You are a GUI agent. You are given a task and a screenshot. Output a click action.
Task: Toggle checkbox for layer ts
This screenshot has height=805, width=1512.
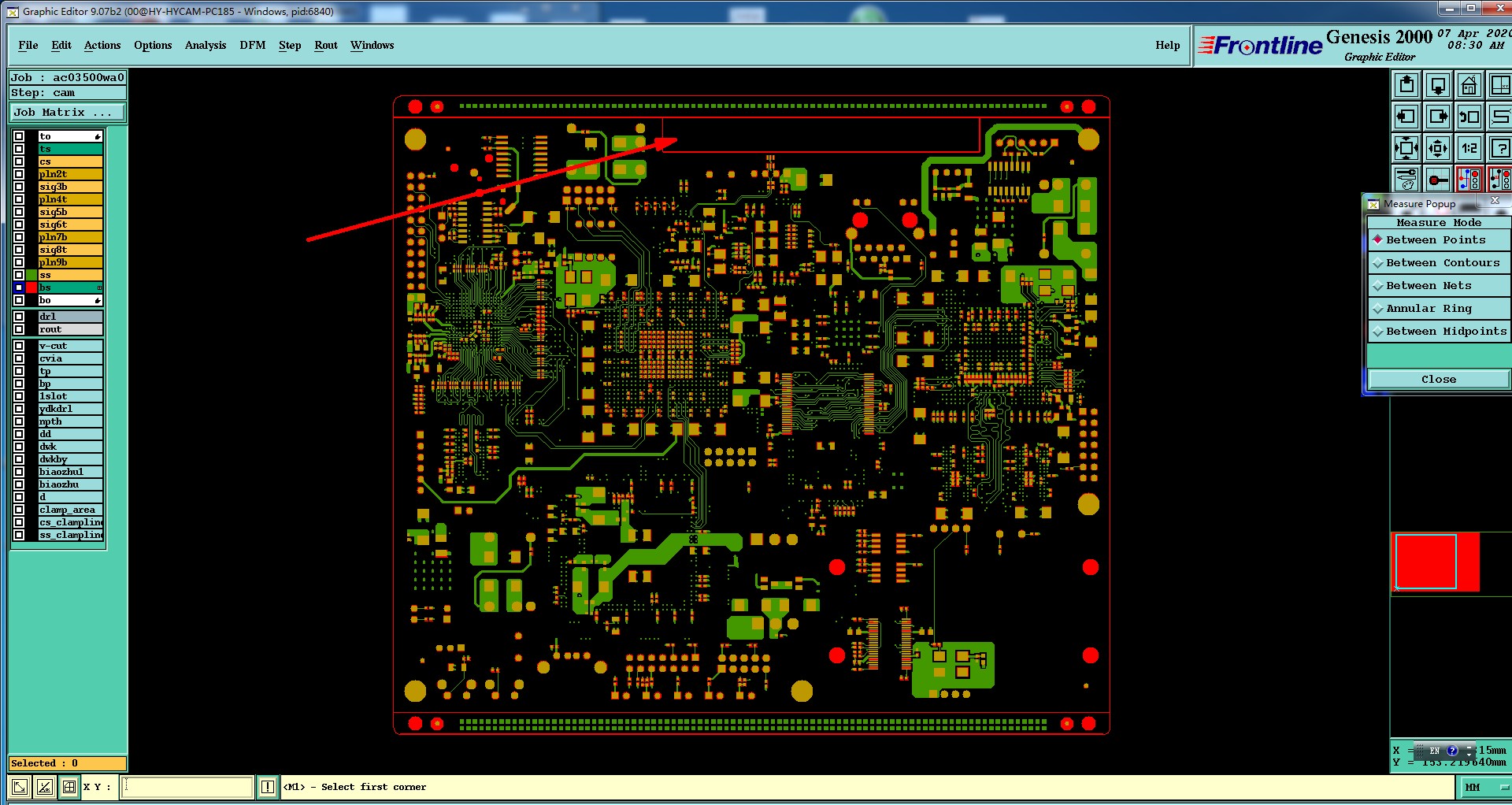tap(19, 149)
